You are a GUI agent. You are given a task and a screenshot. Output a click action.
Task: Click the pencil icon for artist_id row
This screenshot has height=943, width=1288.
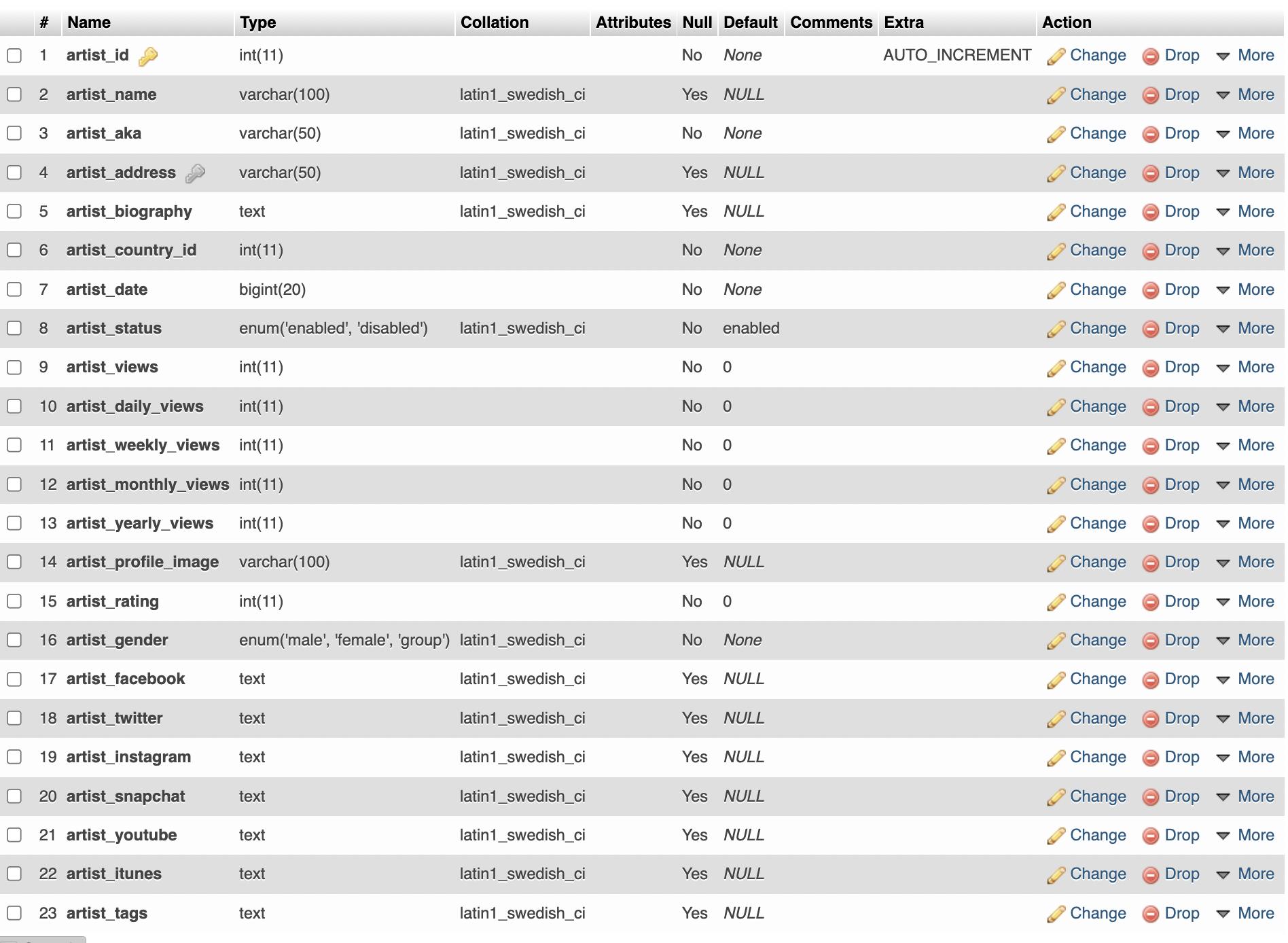click(1056, 56)
